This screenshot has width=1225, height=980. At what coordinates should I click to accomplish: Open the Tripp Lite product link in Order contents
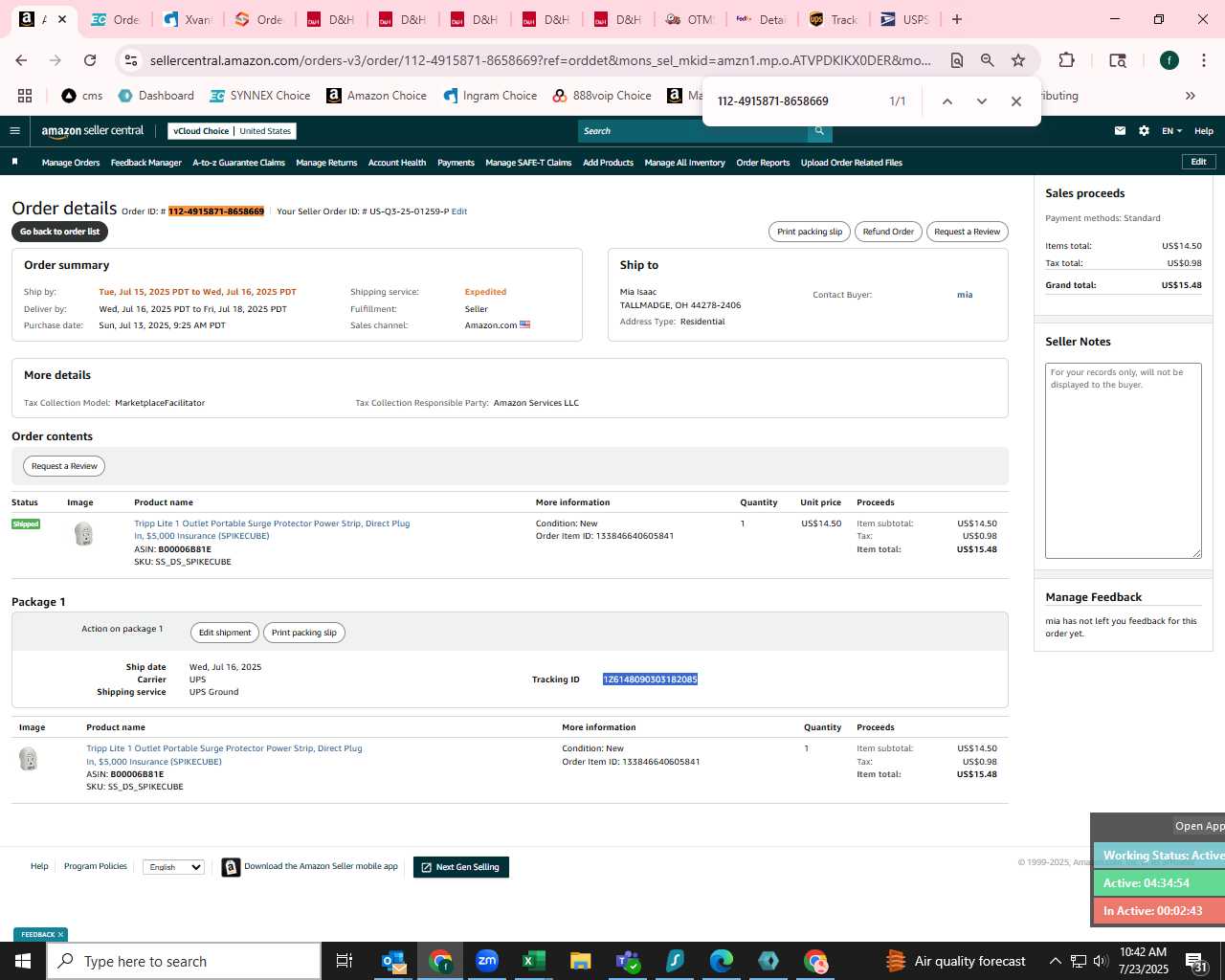[x=272, y=529]
